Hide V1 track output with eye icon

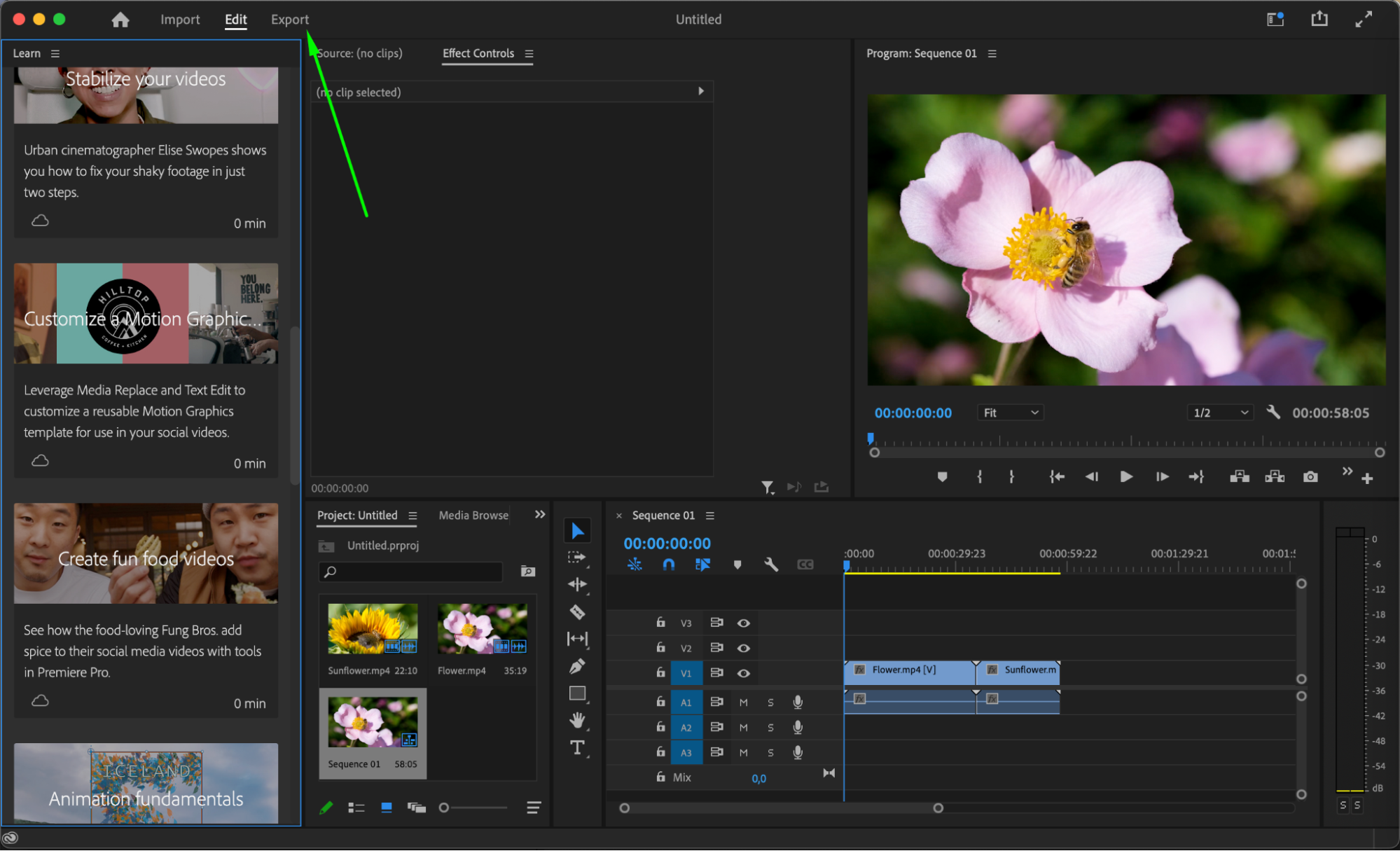pyautogui.click(x=744, y=673)
